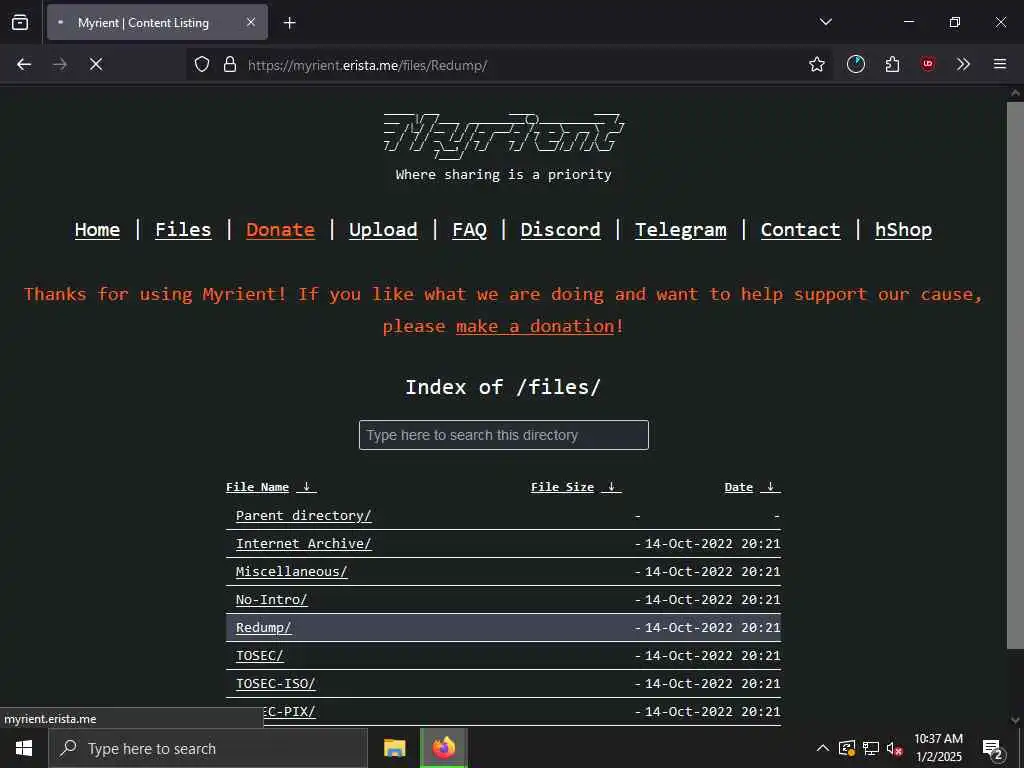Open the Discord navigation link
This screenshot has height=768, width=1024.
pos(560,229)
